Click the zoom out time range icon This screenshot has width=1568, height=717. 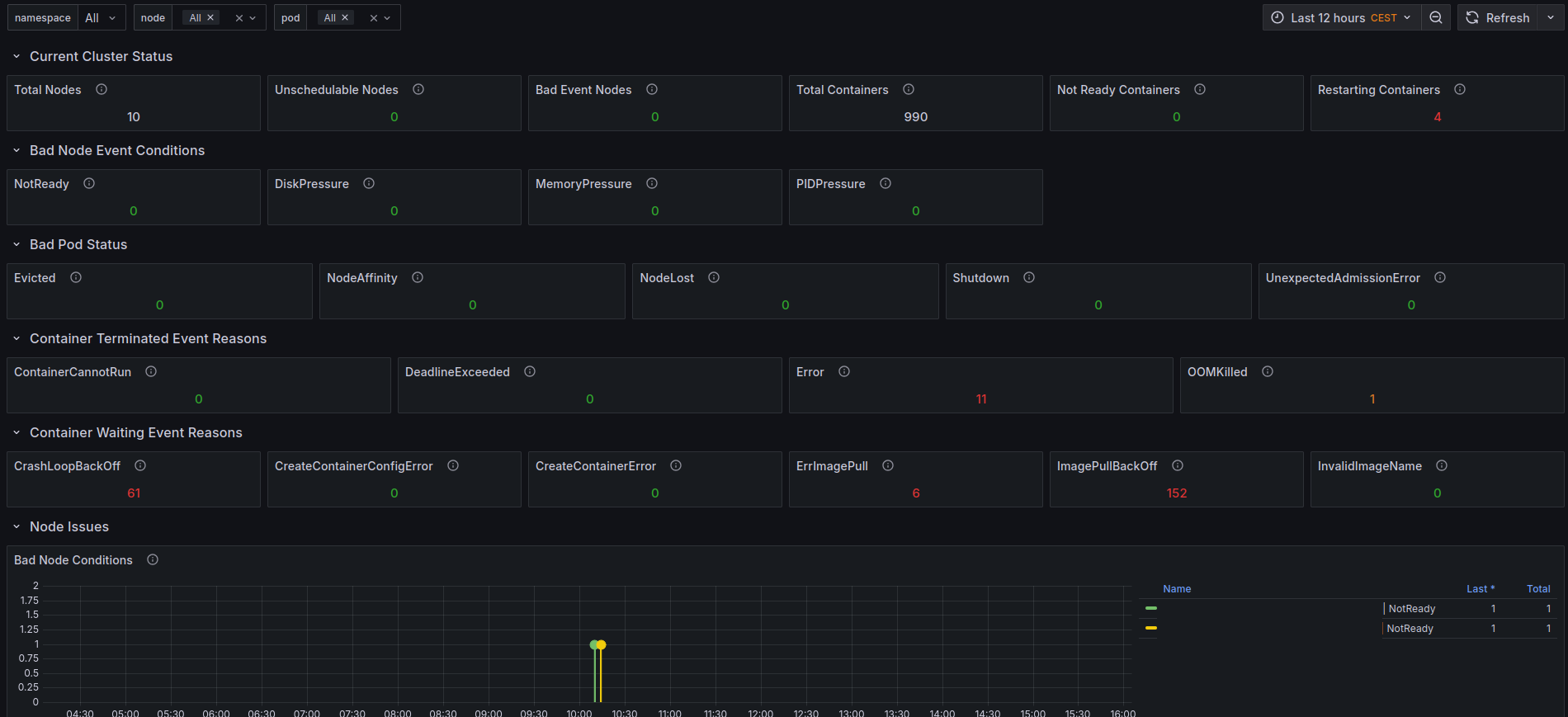point(1436,17)
